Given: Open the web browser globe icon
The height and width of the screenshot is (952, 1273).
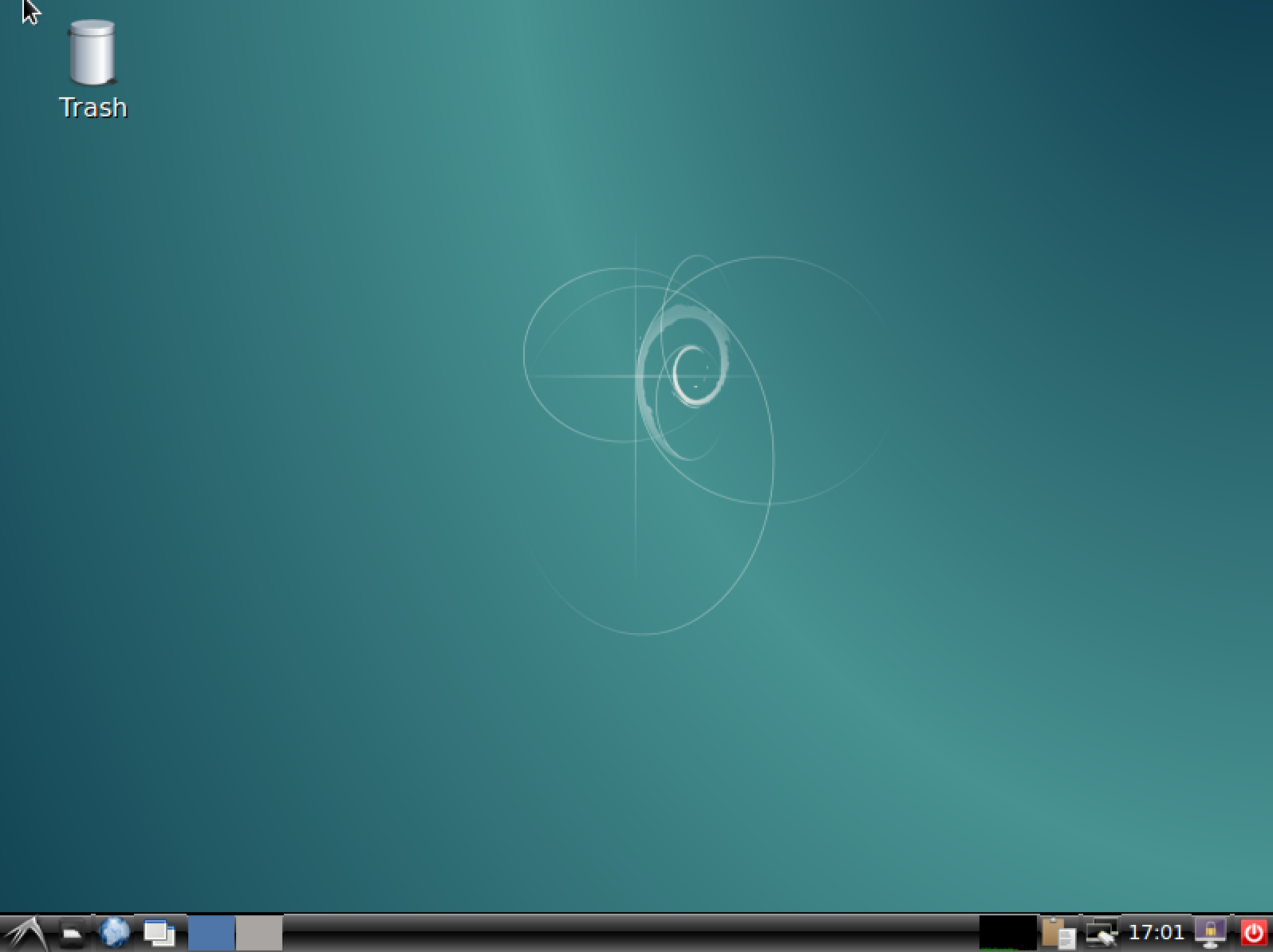Looking at the screenshot, I should coord(115,932).
